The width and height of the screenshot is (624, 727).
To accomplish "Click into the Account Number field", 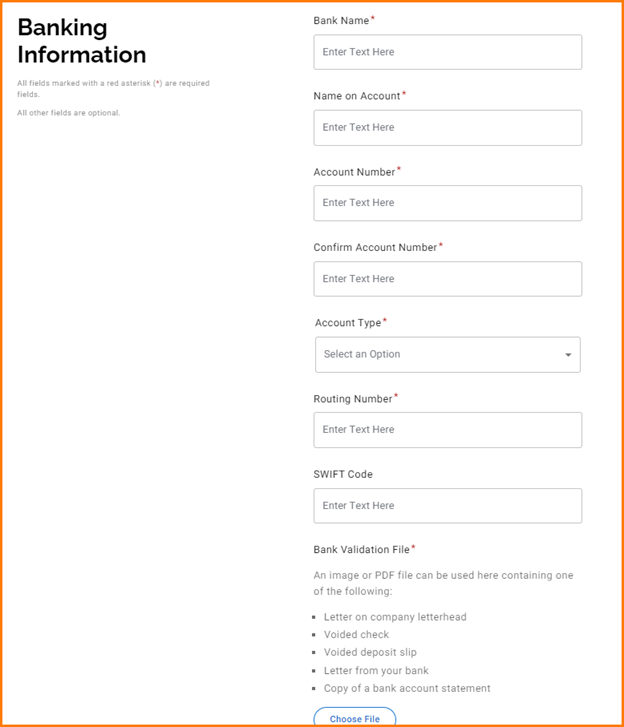I will 447,203.
